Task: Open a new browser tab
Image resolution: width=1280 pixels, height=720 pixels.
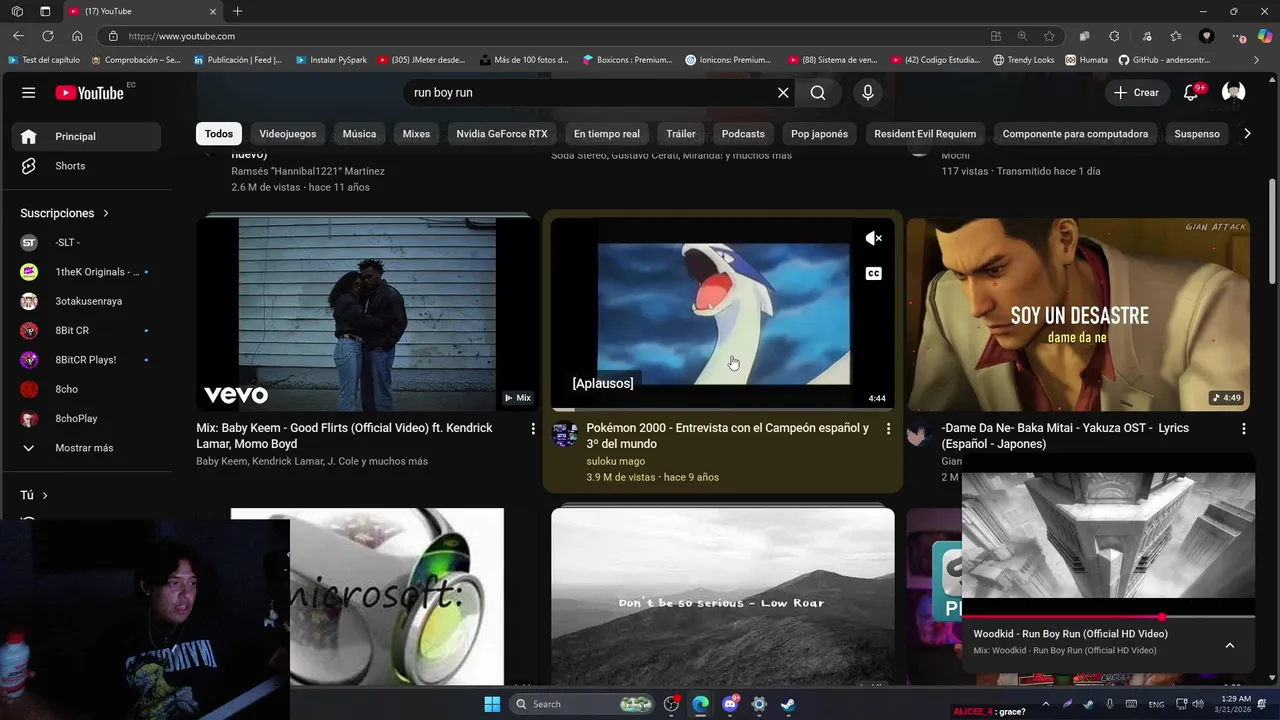Action: [x=237, y=11]
